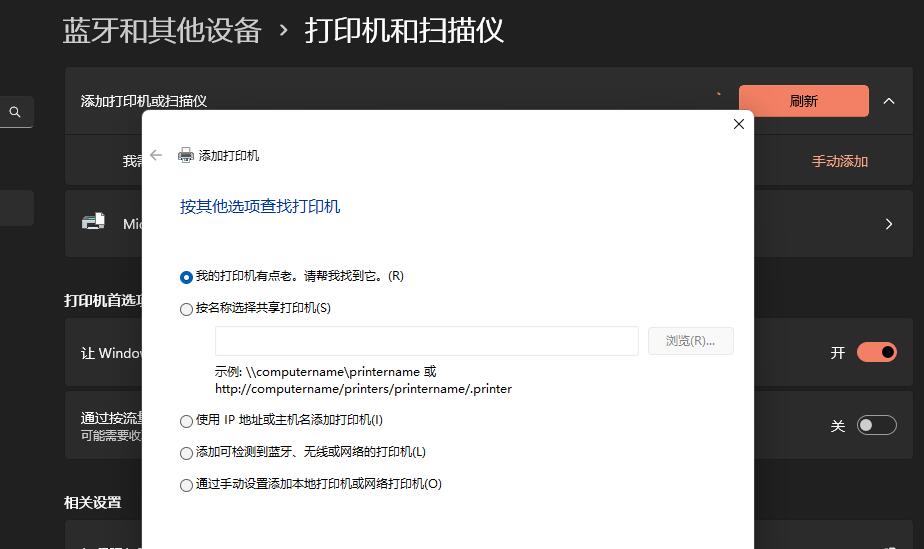Viewport: 924px width, 549px height.
Task: Turn off the default printer management toggle
Action: pos(876,352)
